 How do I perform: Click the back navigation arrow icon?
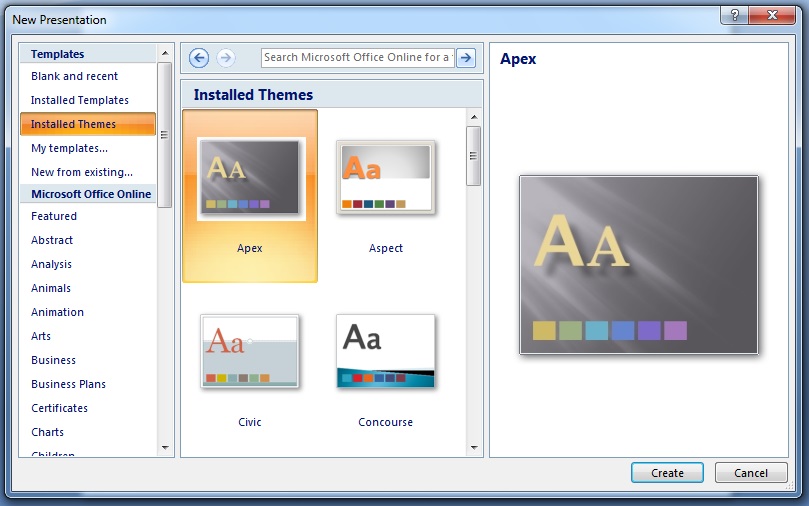(x=199, y=58)
